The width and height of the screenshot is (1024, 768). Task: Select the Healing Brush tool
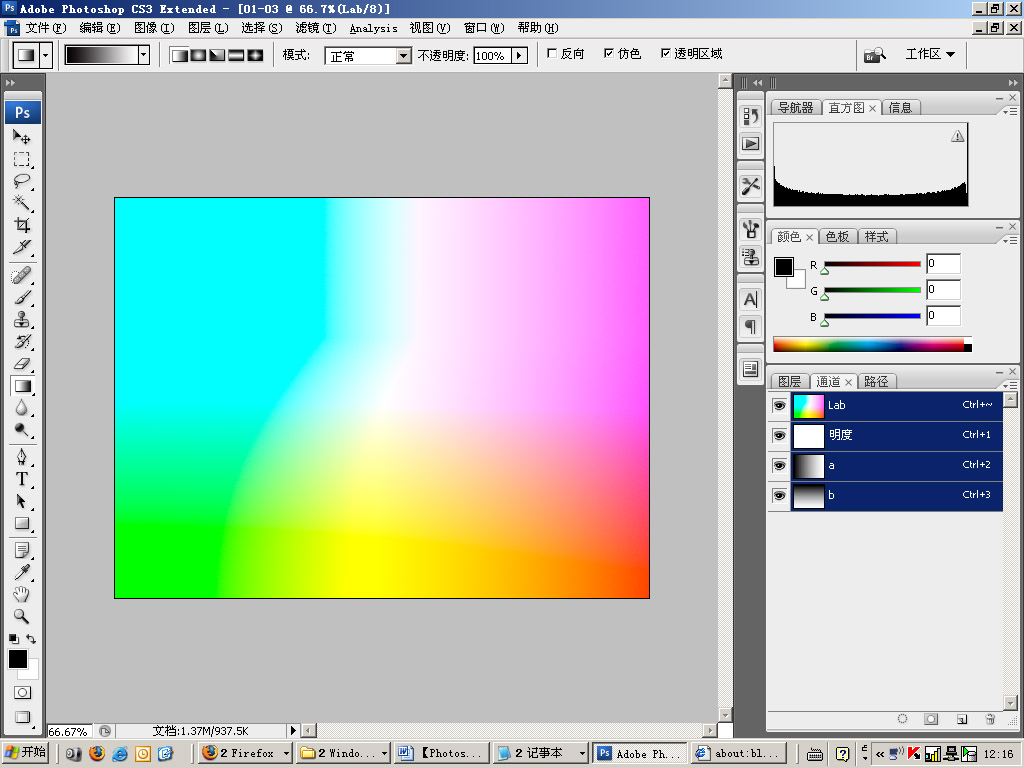22,276
